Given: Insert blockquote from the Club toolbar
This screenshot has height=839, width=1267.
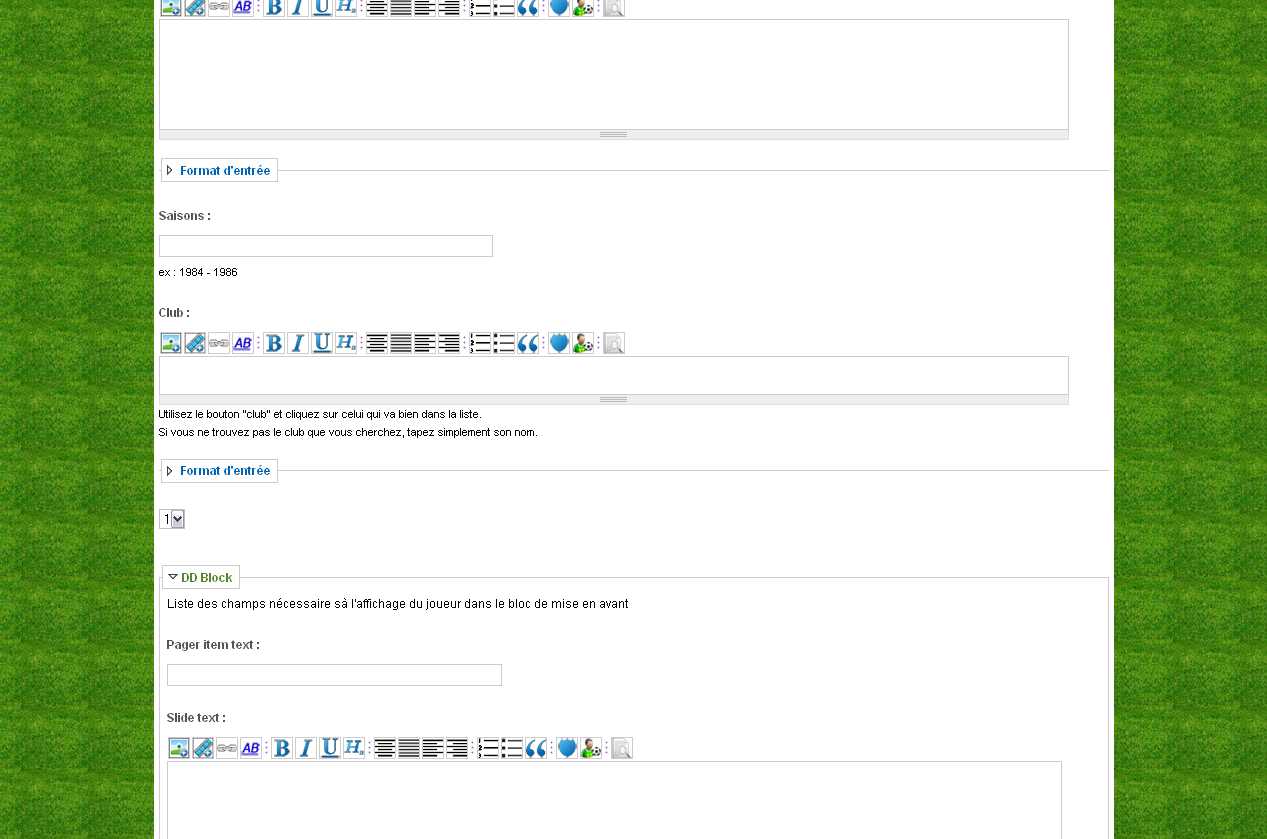Looking at the screenshot, I should (528, 343).
